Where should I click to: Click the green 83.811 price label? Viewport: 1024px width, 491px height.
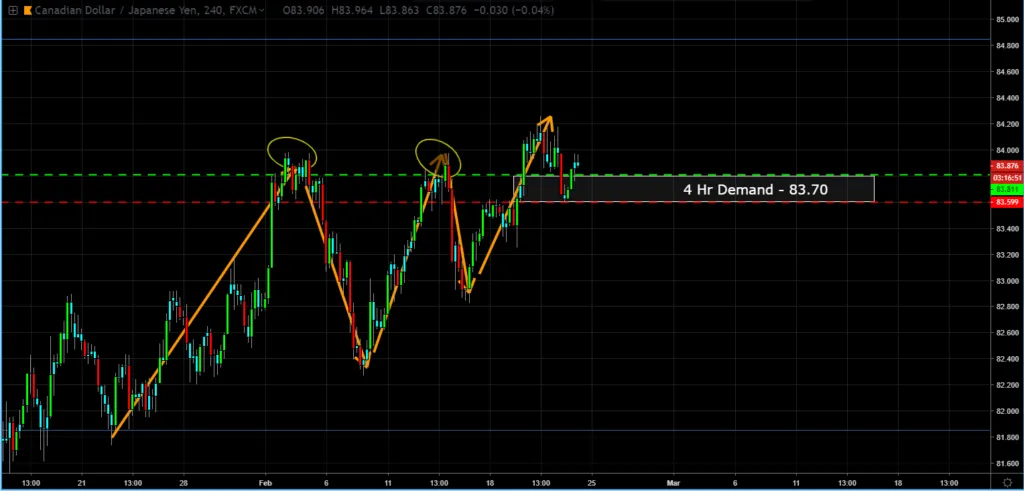coord(1006,189)
